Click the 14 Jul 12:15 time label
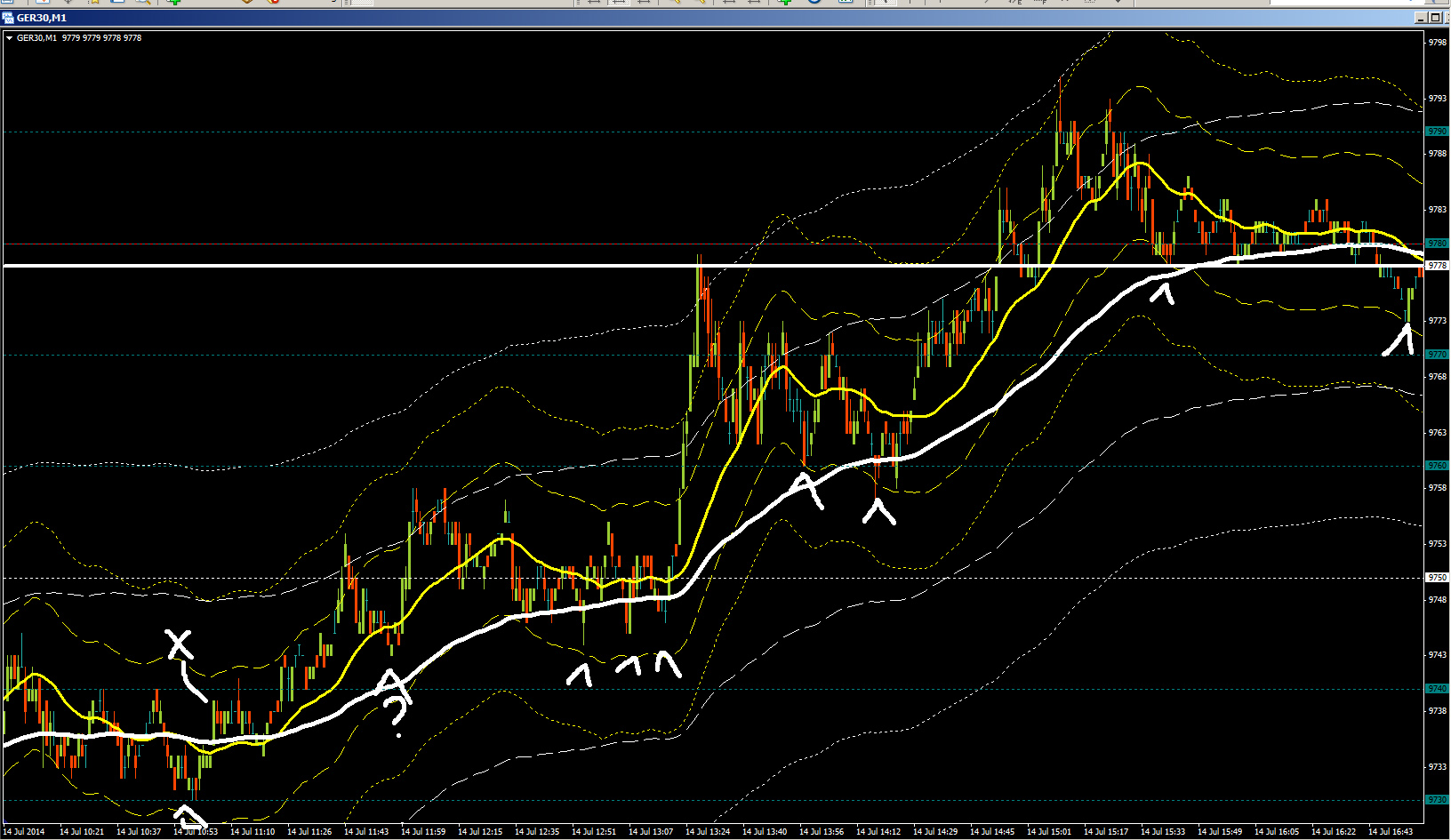 click(480, 832)
